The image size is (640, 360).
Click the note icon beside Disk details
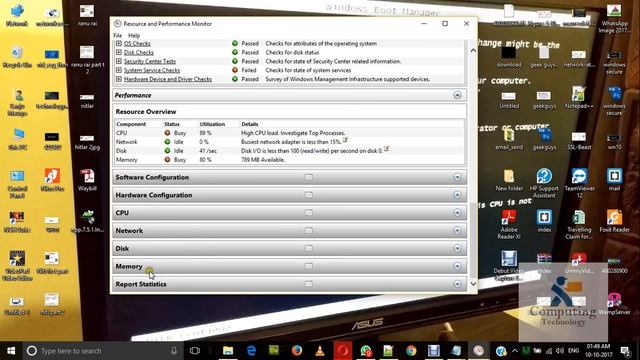pyautogui.click(x=386, y=149)
